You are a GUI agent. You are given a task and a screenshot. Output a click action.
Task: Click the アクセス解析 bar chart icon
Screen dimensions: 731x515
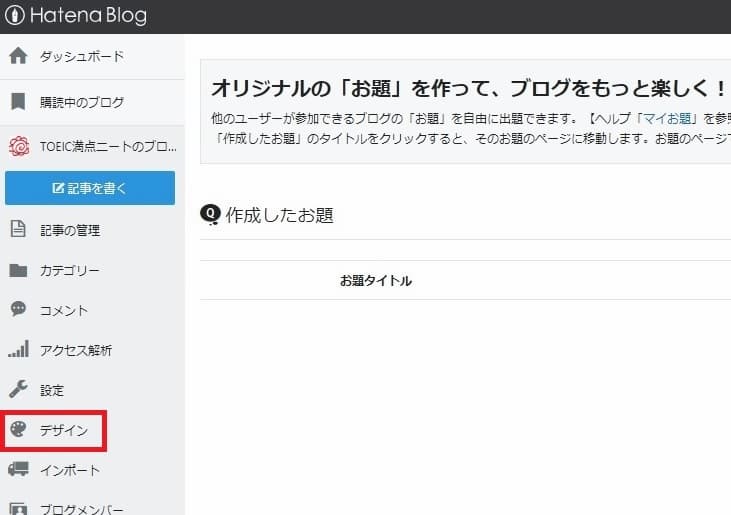point(19,349)
